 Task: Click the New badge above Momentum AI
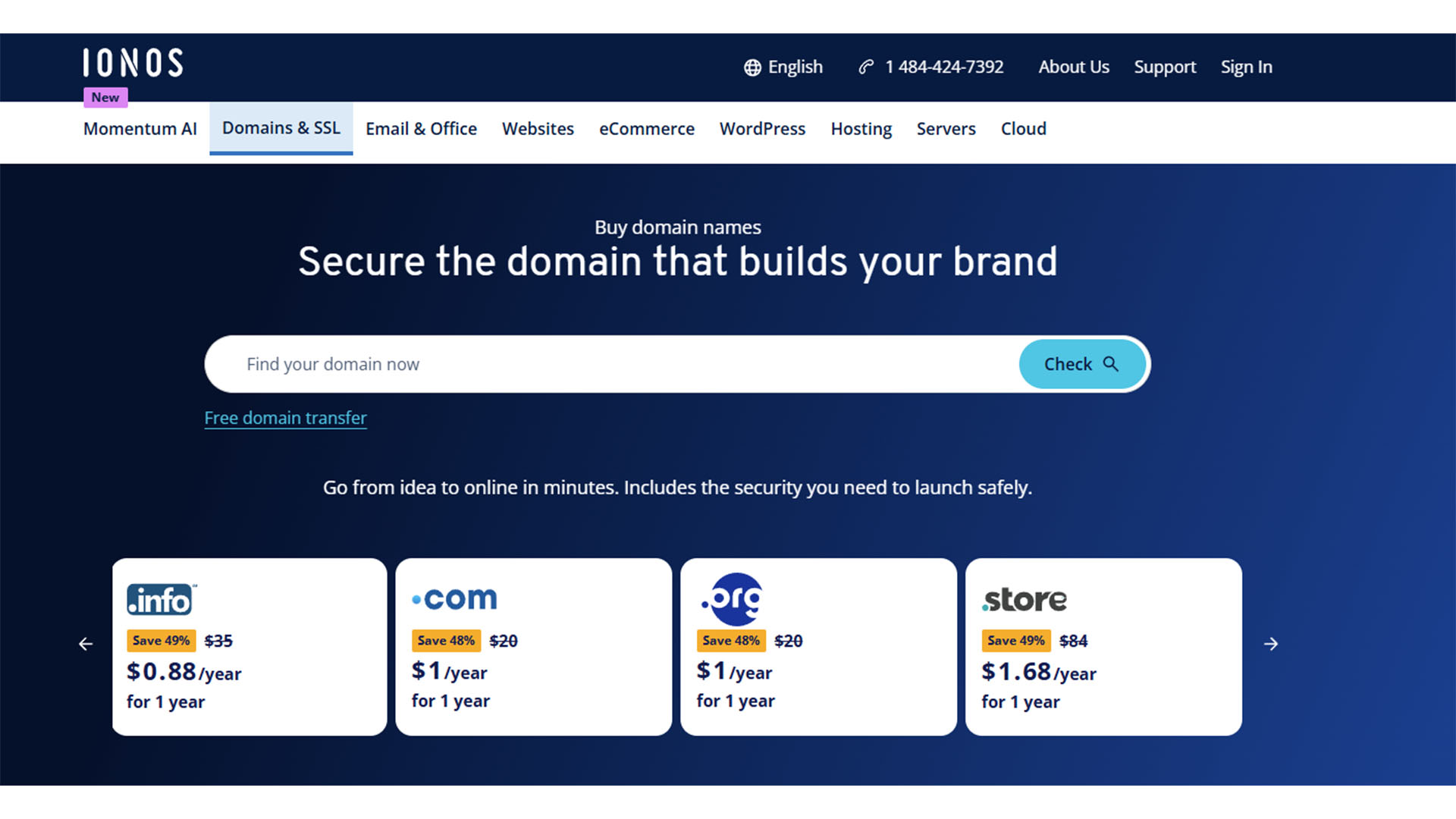[x=105, y=97]
